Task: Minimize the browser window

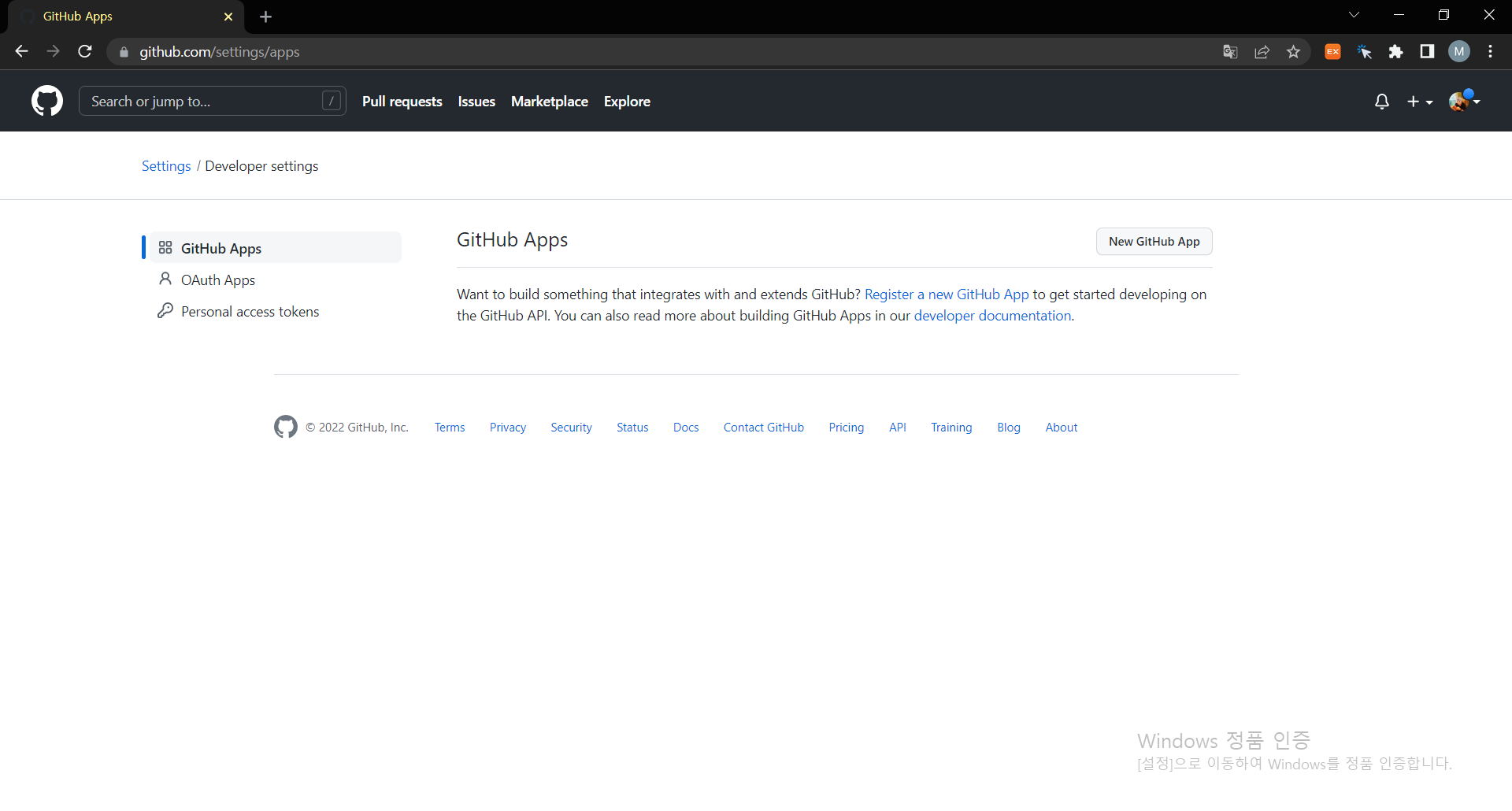Action: [1399, 15]
